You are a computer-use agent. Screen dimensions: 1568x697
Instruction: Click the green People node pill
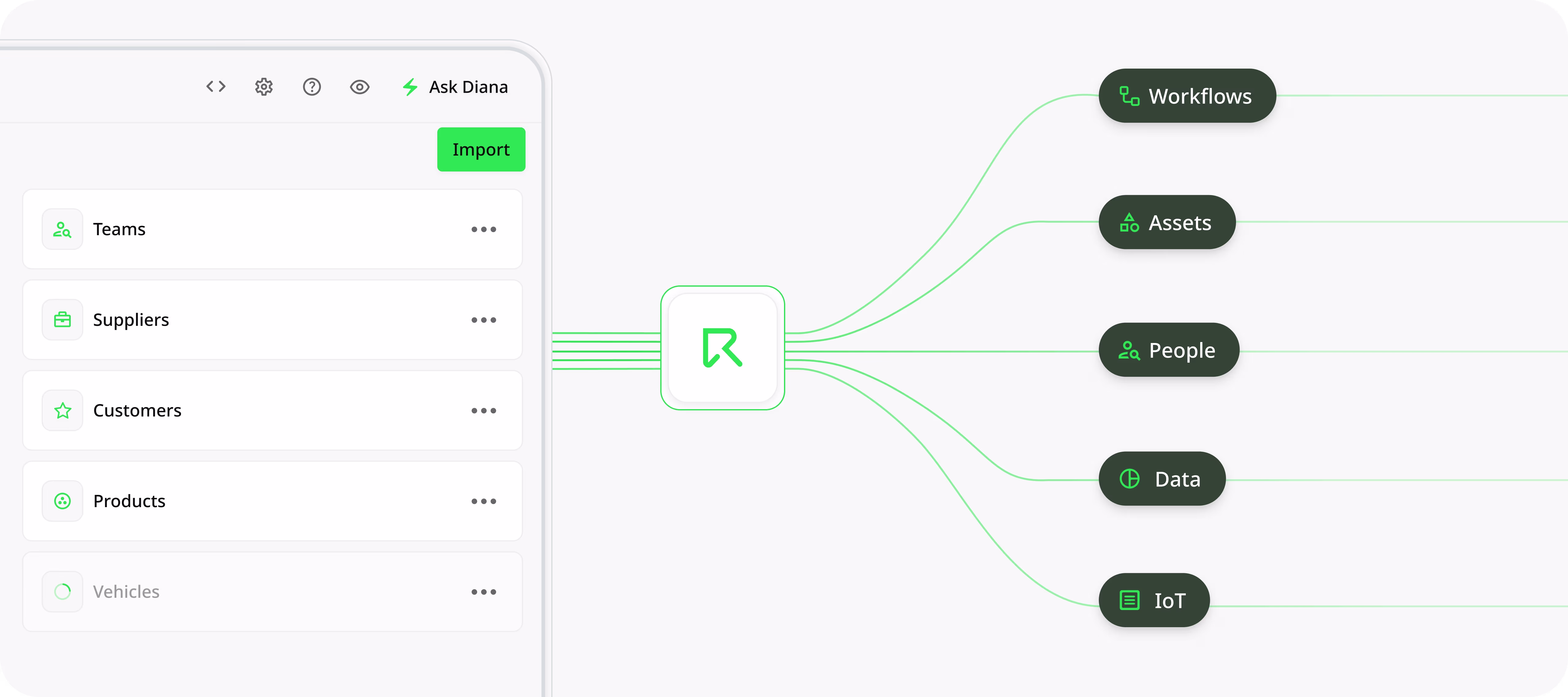1169,349
